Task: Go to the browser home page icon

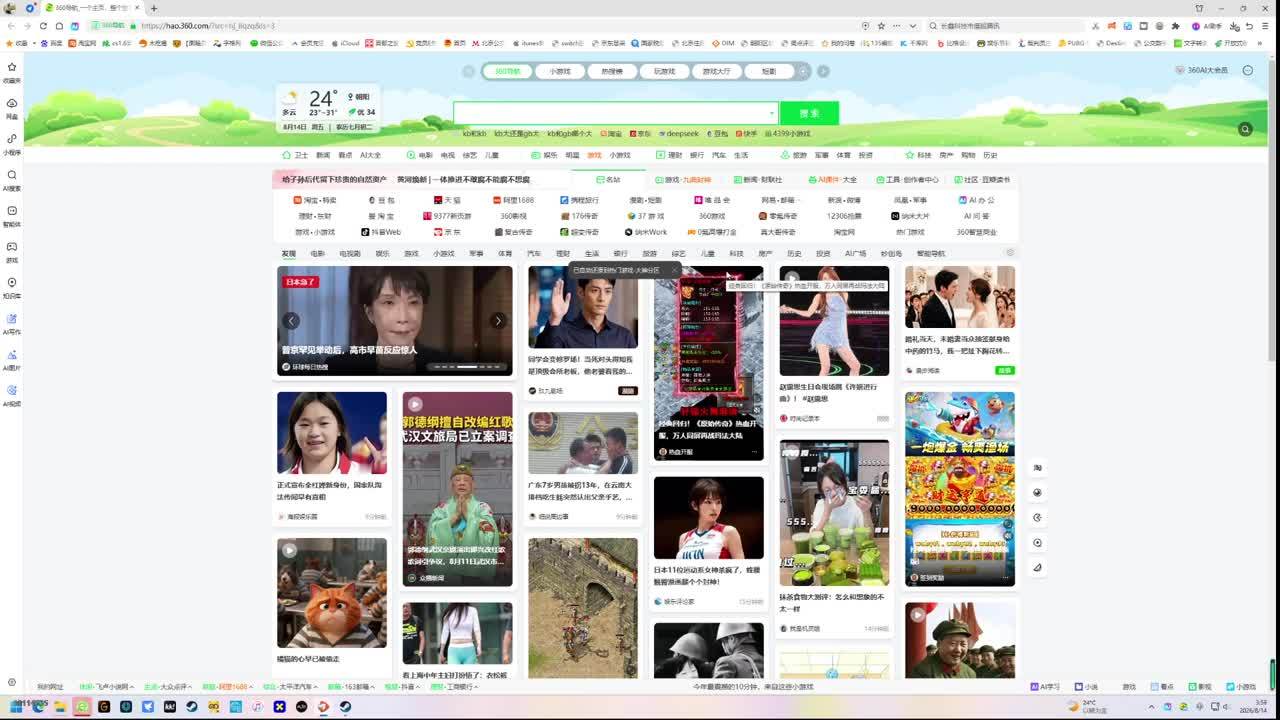Action: (59, 26)
